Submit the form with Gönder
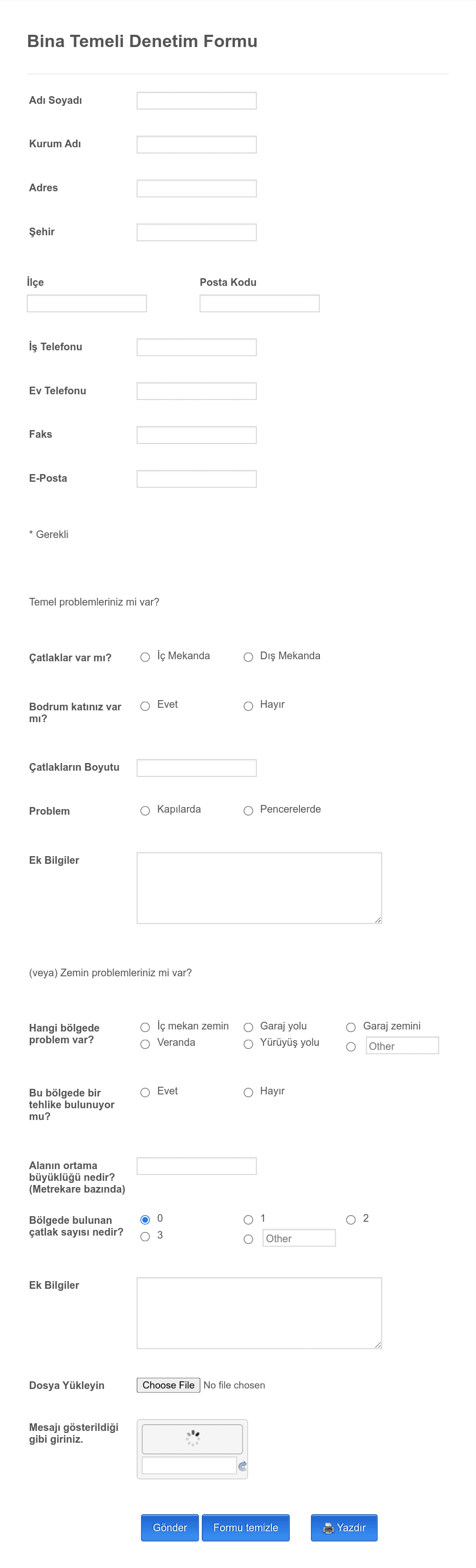This screenshot has width=476, height=1568. pyautogui.click(x=169, y=1527)
